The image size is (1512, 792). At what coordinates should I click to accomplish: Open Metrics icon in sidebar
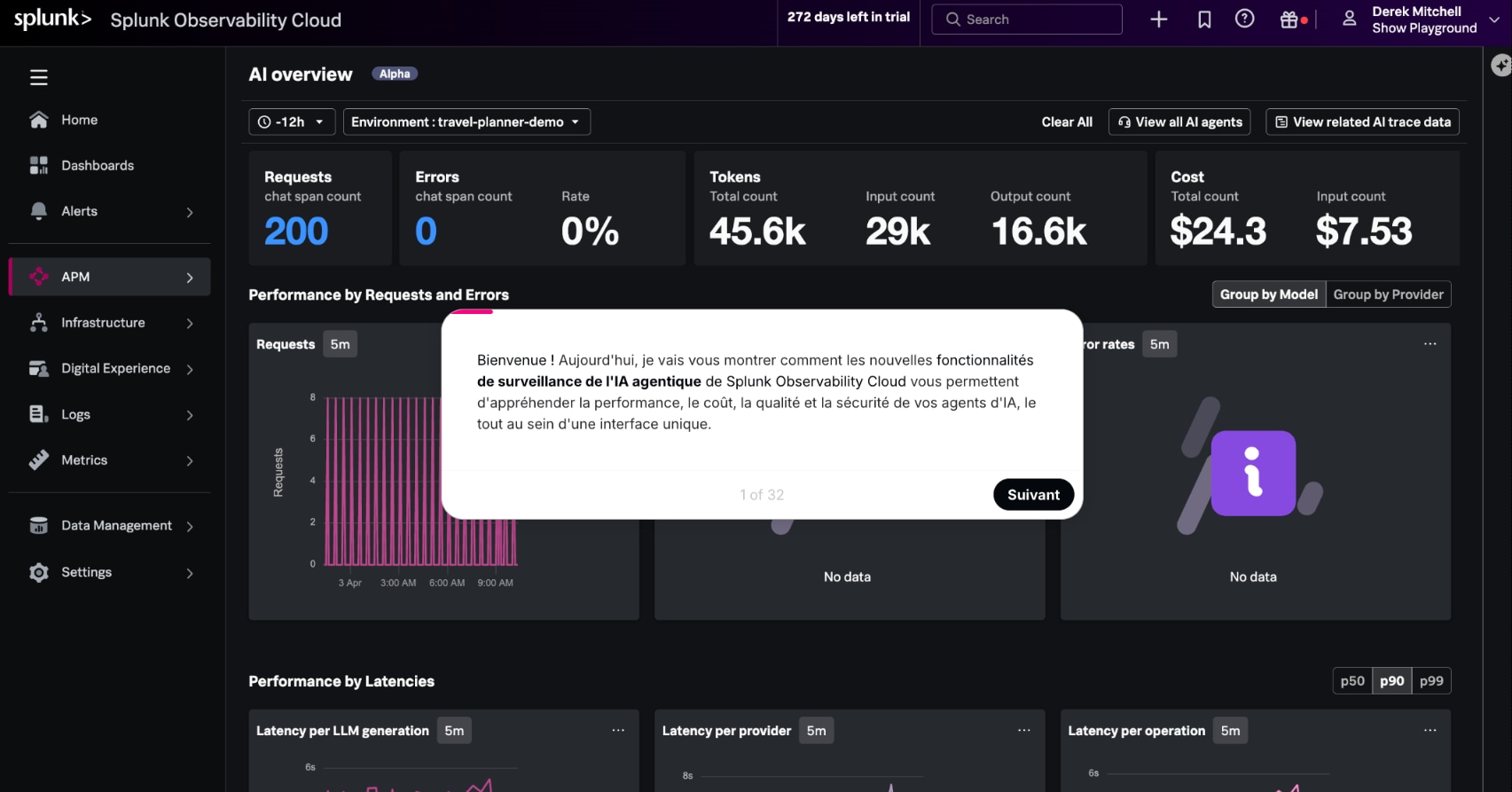point(39,460)
